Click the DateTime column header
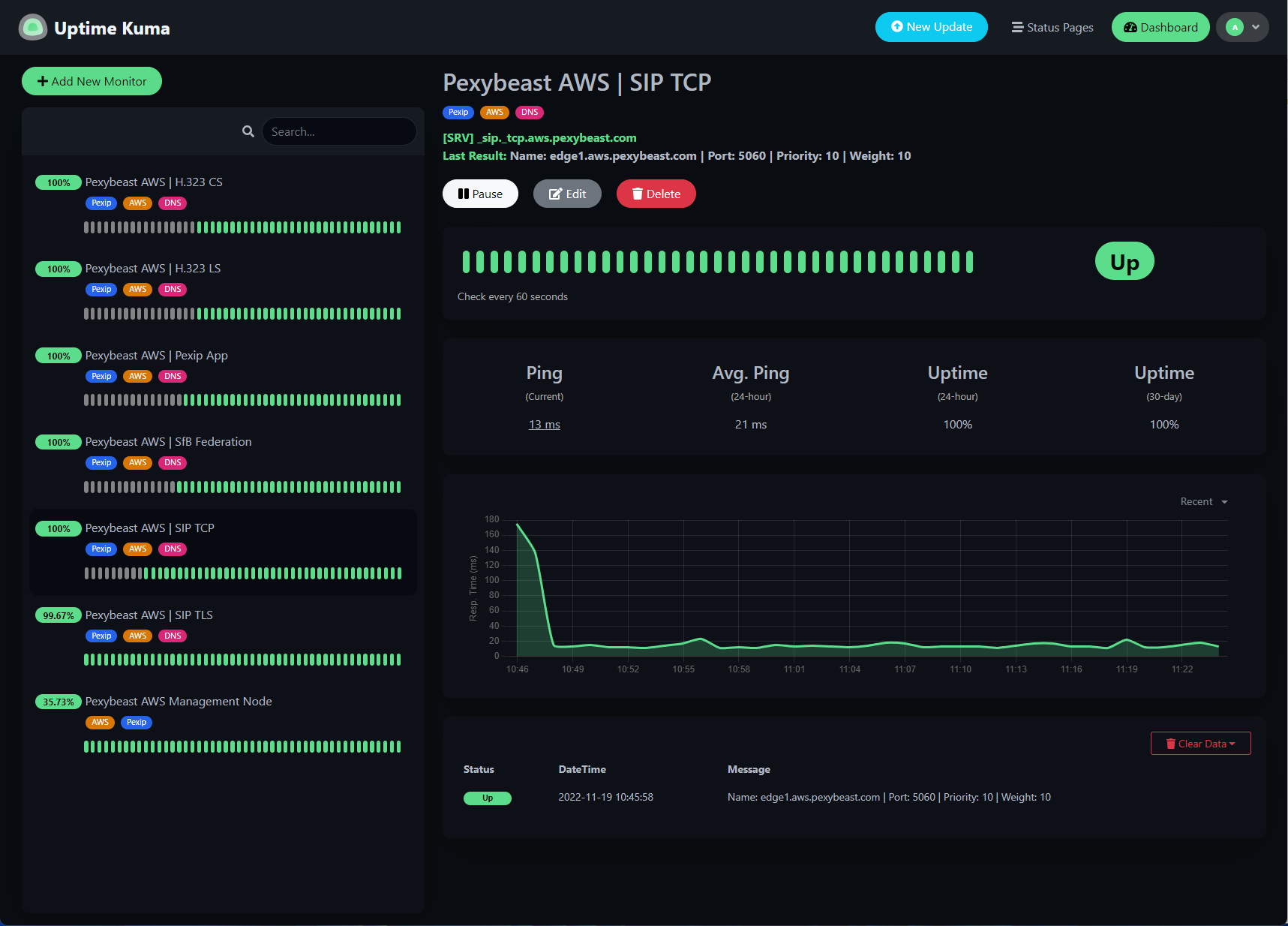 coord(582,769)
